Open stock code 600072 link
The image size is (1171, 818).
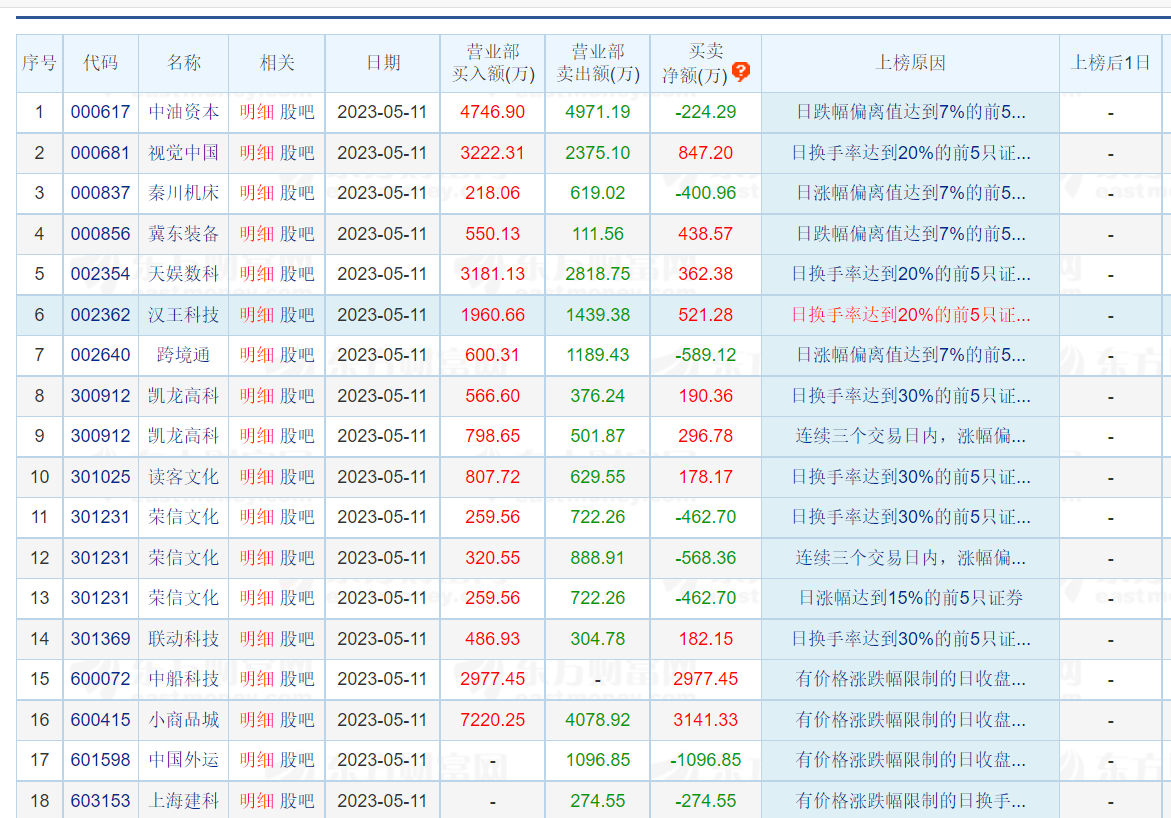tap(101, 679)
